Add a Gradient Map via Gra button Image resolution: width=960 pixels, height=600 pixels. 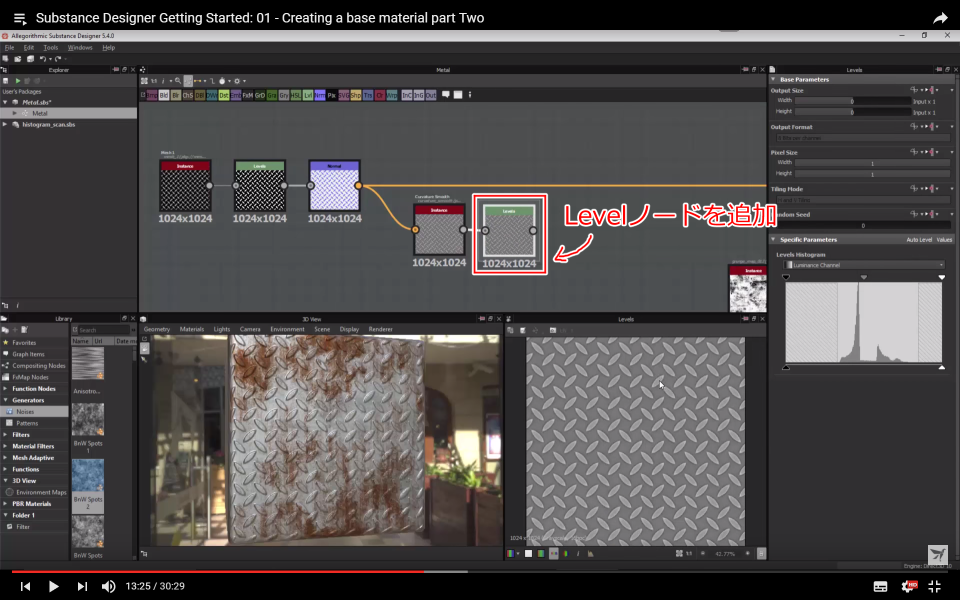pos(272,95)
